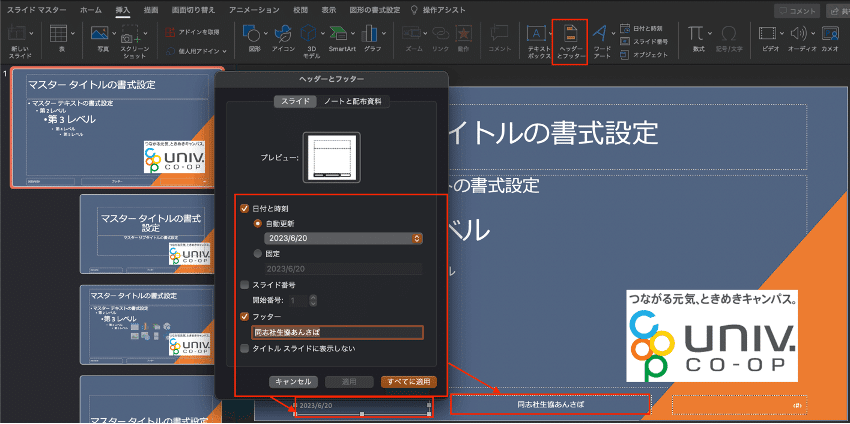Screen dimensions: 850x424
Task: Open 図形の書式設定 tab
Action: (x=375, y=10)
